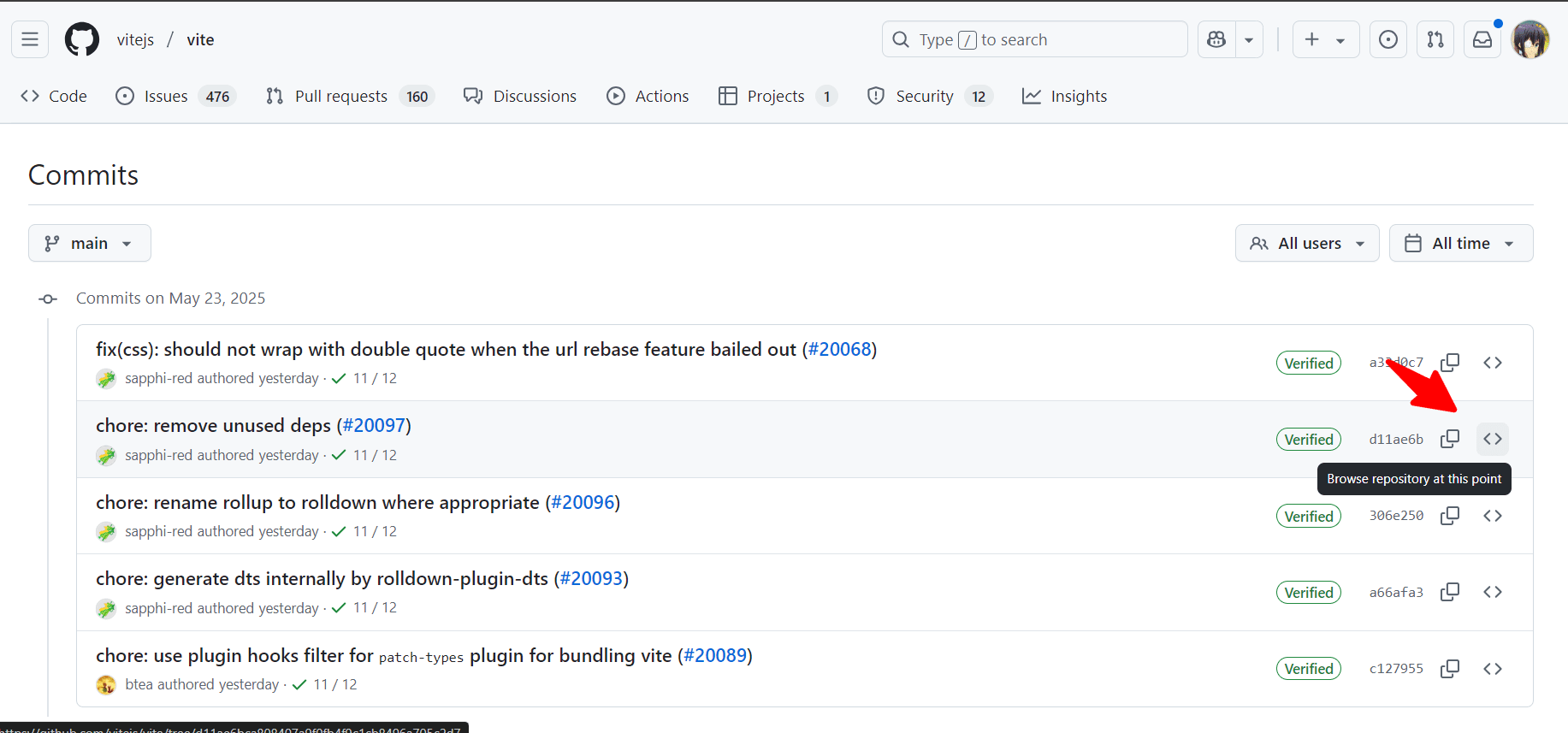Go to the GitHub homepage logo
The width and height of the screenshot is (1568, 733).
(82, 39)
